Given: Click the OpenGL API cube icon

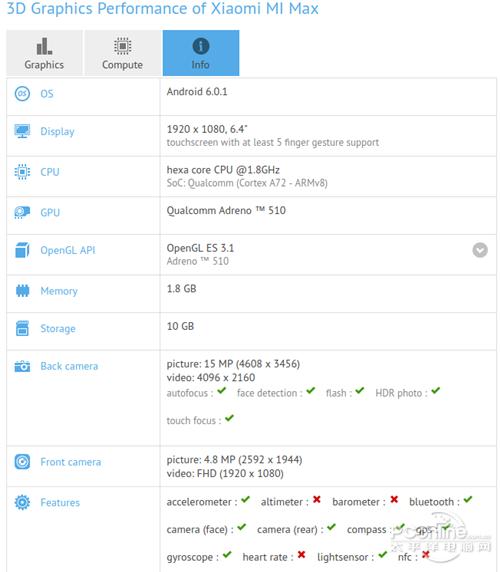Looking at the screenshot, I should (22, 250).
